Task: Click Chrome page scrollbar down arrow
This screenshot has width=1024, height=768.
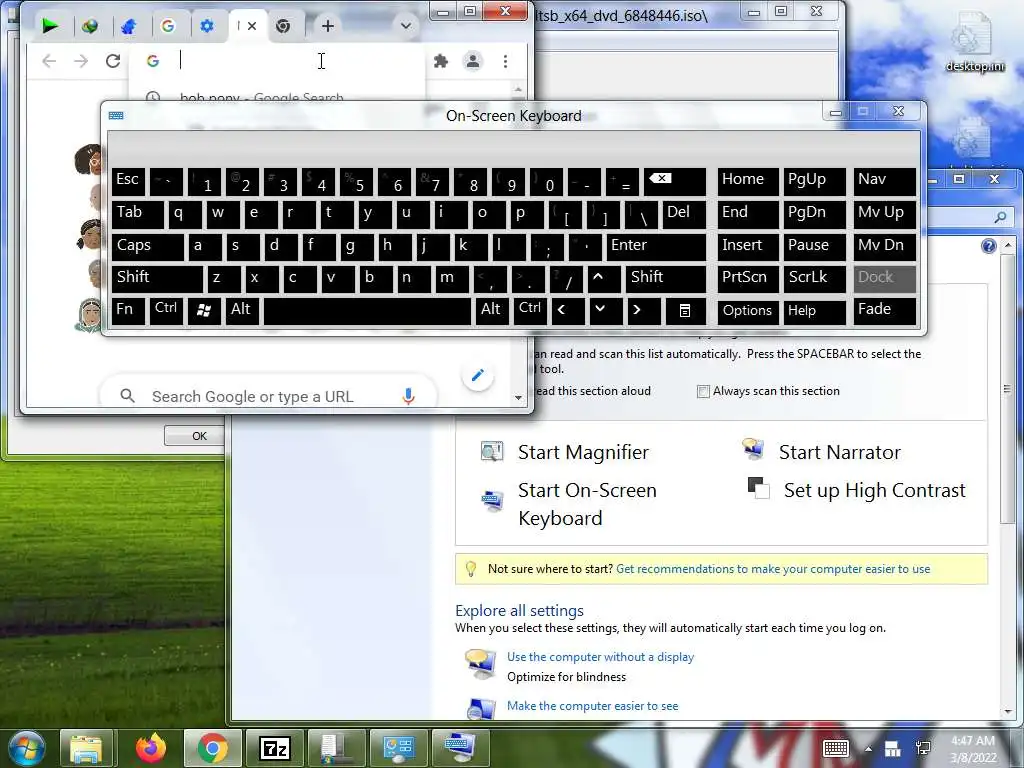Action: [518, 397]
